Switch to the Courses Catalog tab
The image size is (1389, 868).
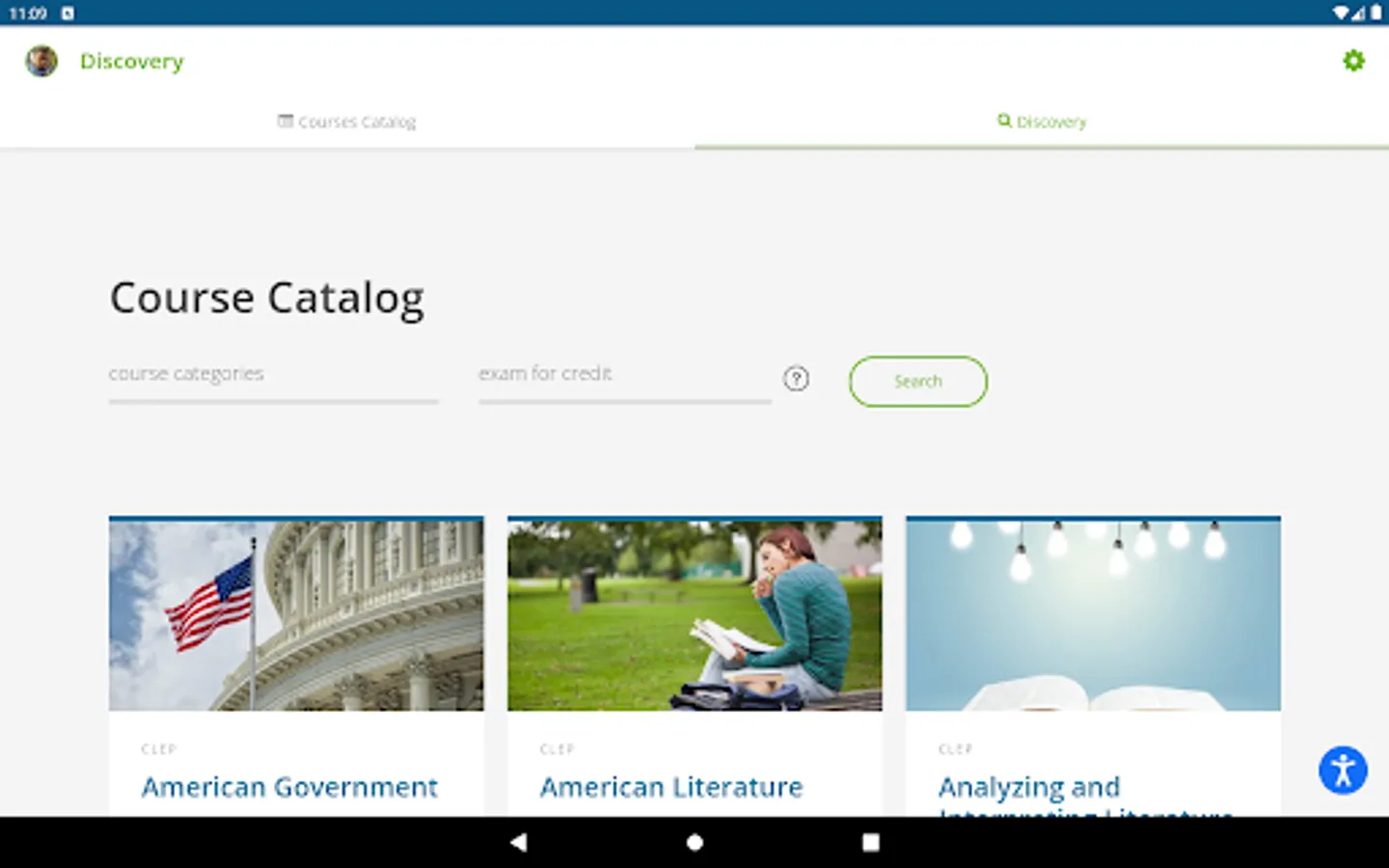click(347, 122)
